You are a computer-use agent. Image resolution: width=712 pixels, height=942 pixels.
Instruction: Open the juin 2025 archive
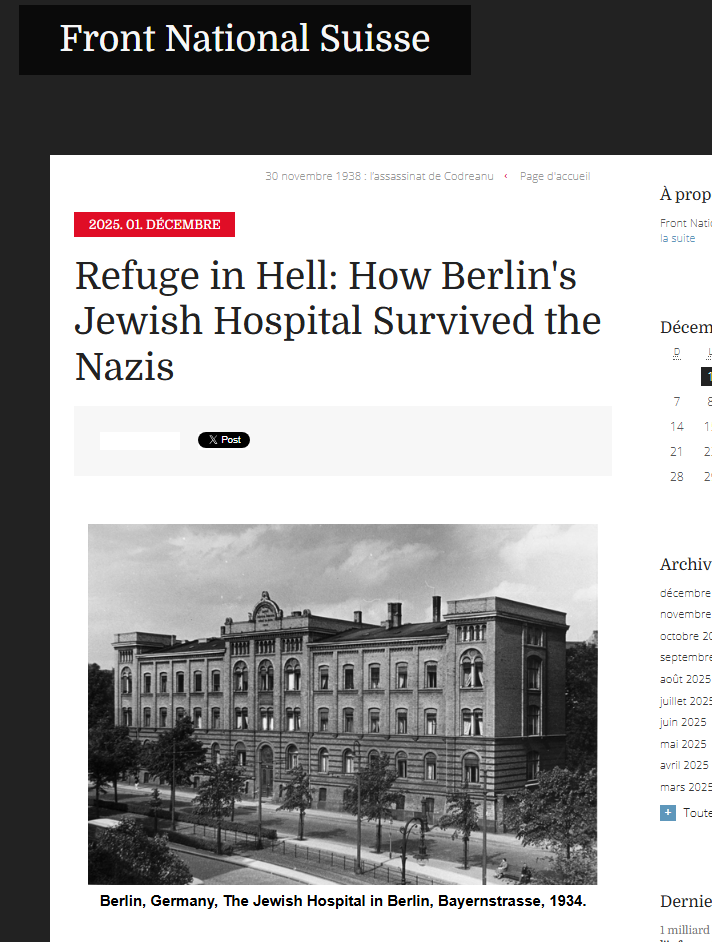coord(683,722)
